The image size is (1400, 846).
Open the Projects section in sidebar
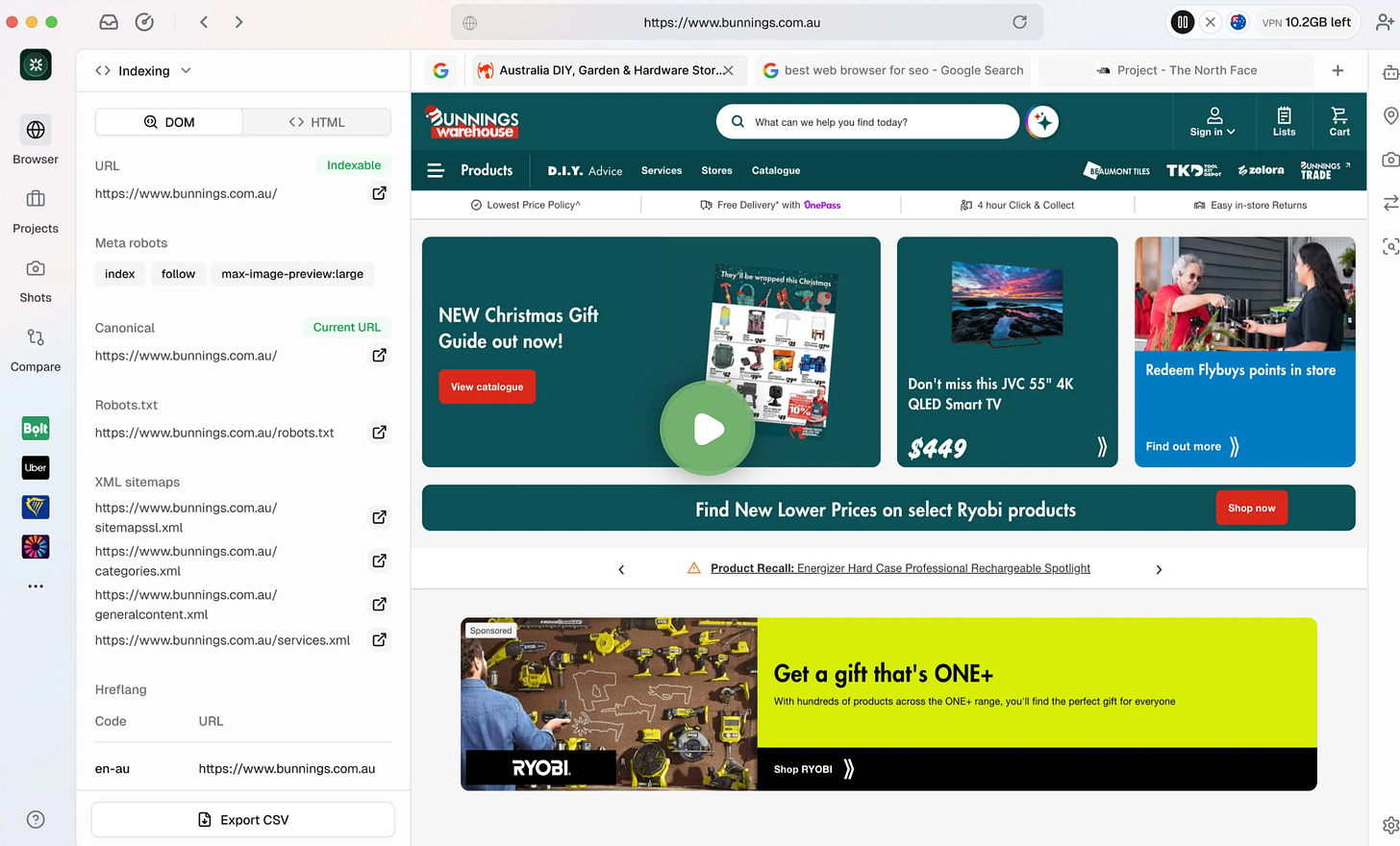(x=36, y=211)
